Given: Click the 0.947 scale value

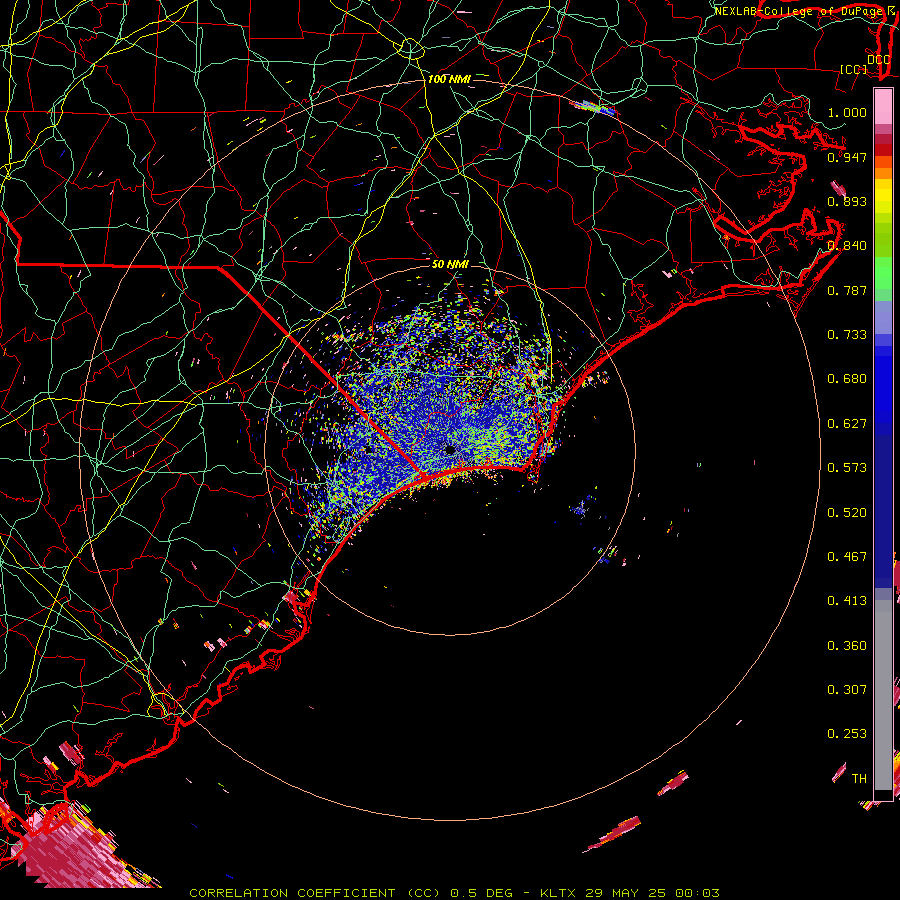Looking at the screenshot, I should point(847,157).
